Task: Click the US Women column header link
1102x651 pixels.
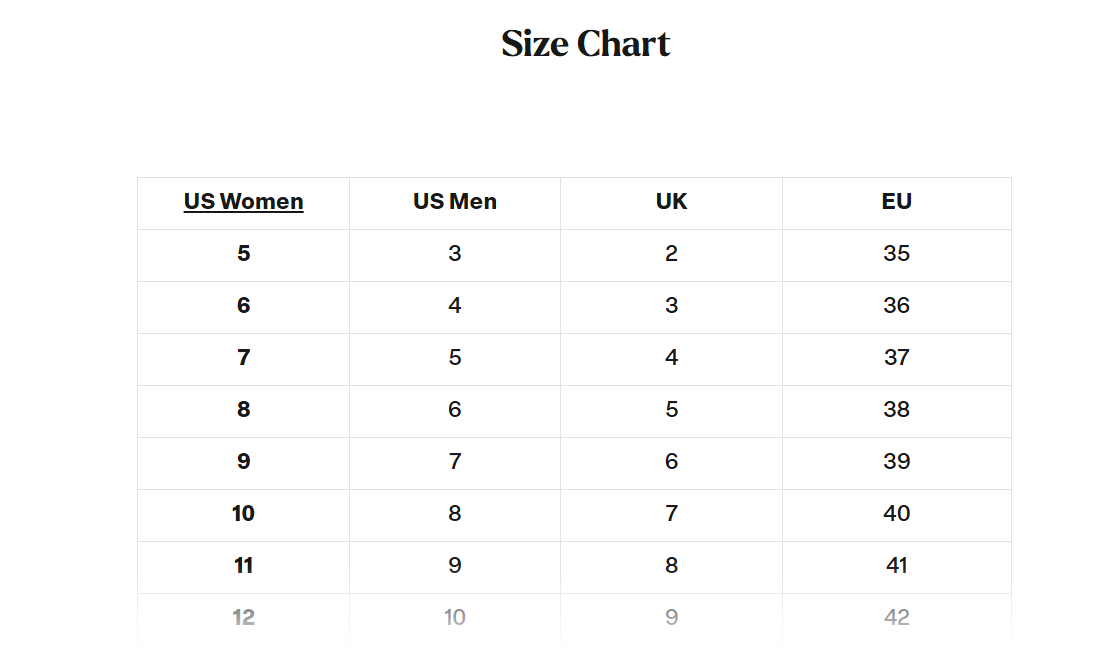Action: tap(243, 202)
